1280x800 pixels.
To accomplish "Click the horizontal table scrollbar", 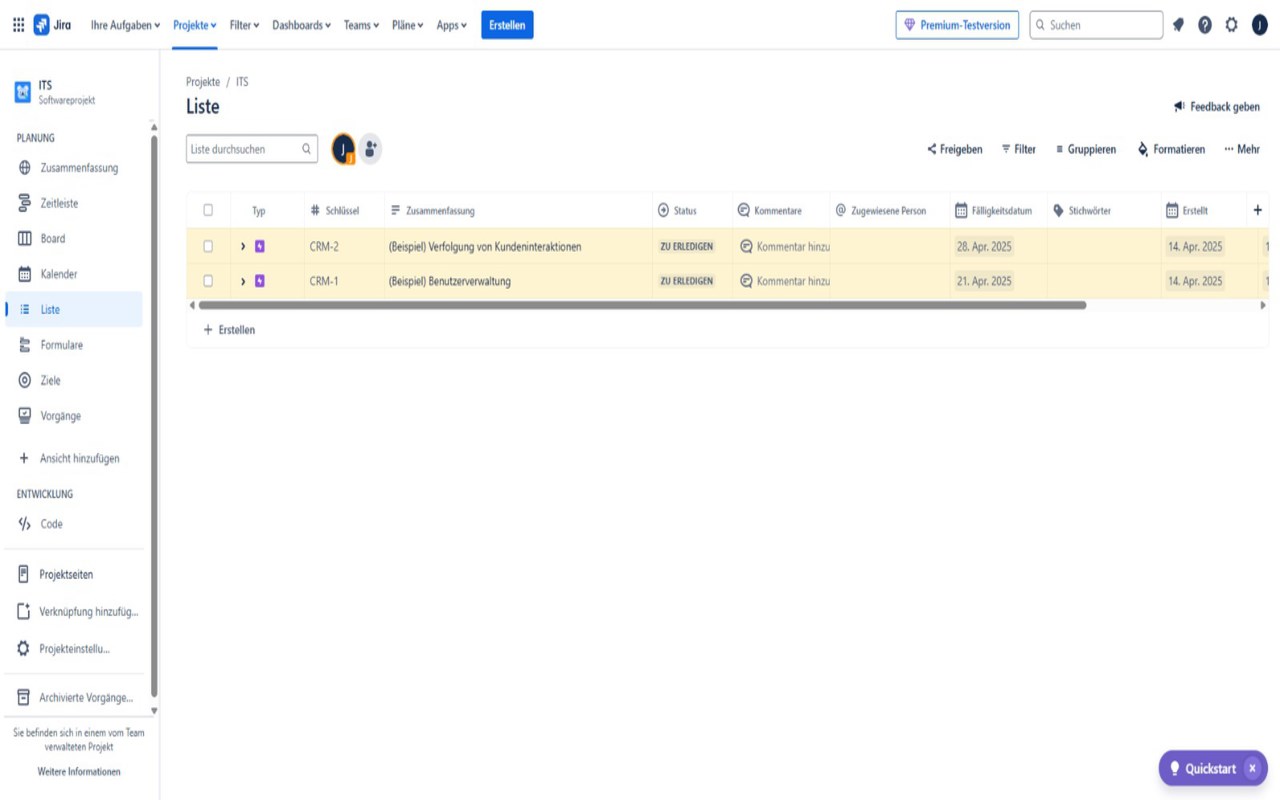I will pos(642,305).
